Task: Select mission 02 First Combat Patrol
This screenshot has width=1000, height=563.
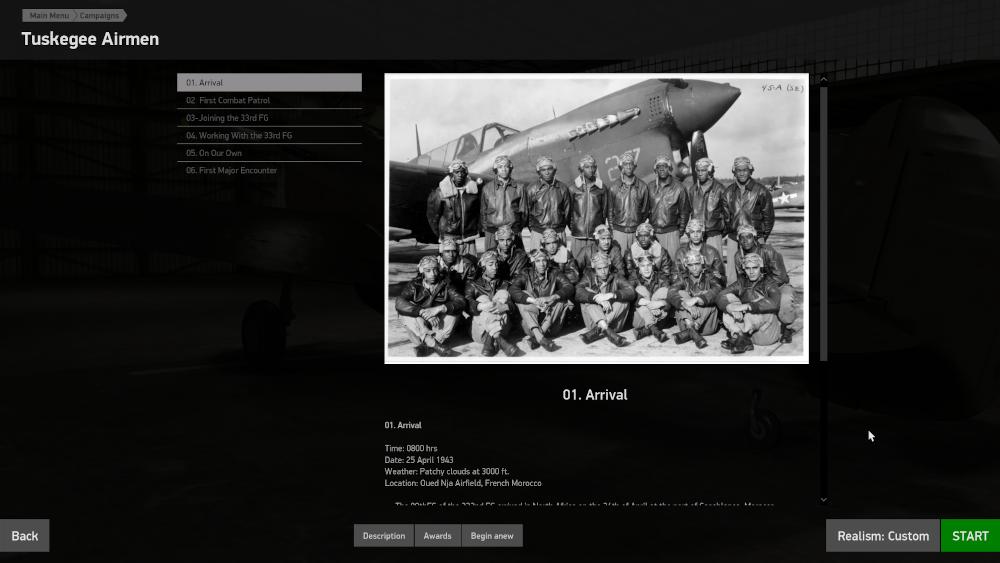Action: point(269,101)
